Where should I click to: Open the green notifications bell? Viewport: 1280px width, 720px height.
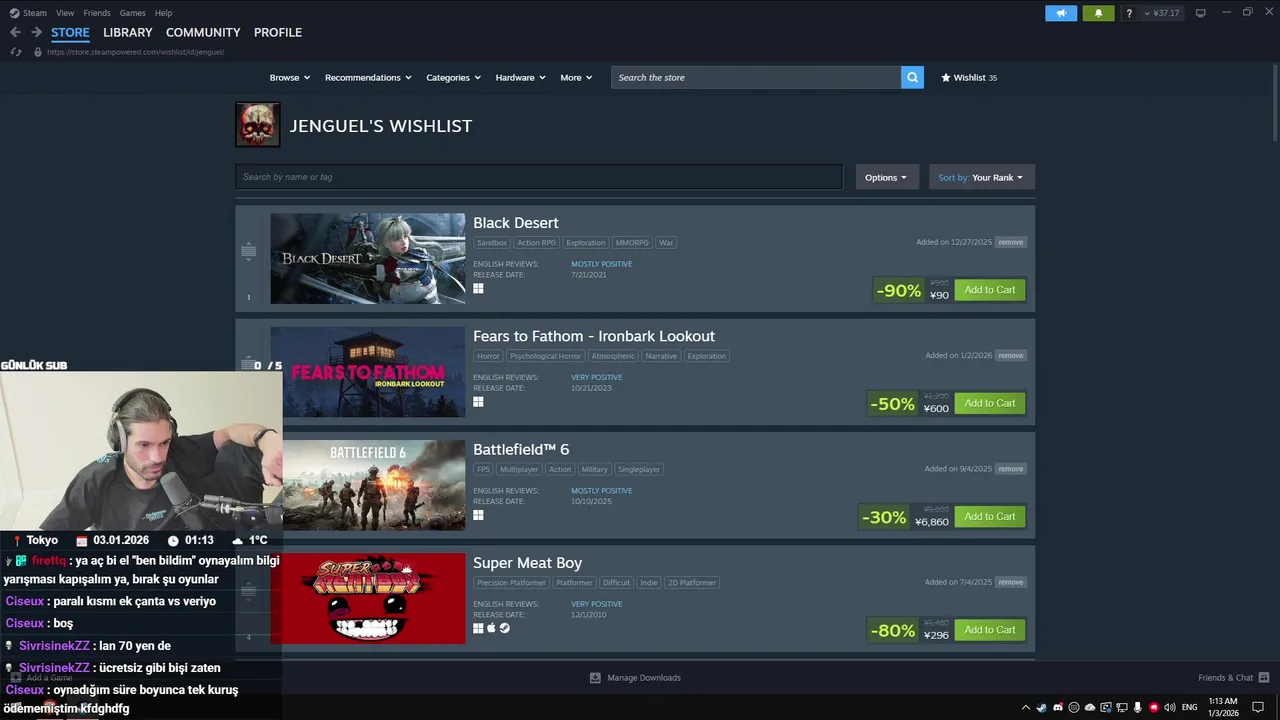click(x=1098, y=13)
